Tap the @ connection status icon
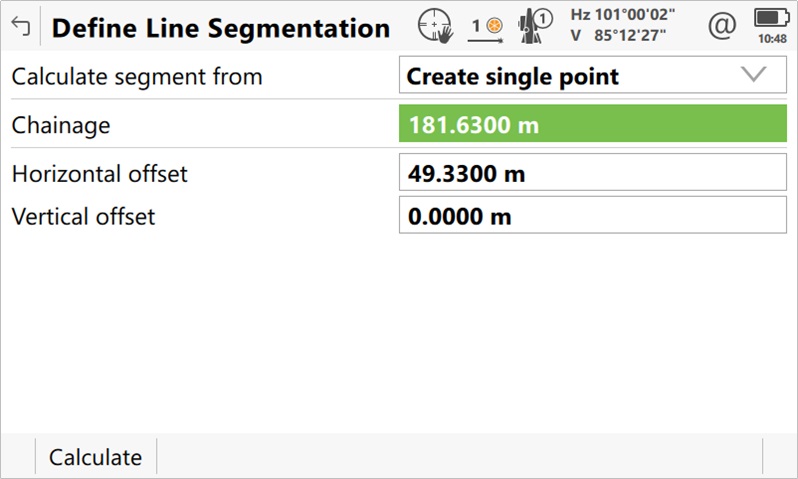Image resolution: width=798 pixels, height=479 pixels. pos(722,25)
